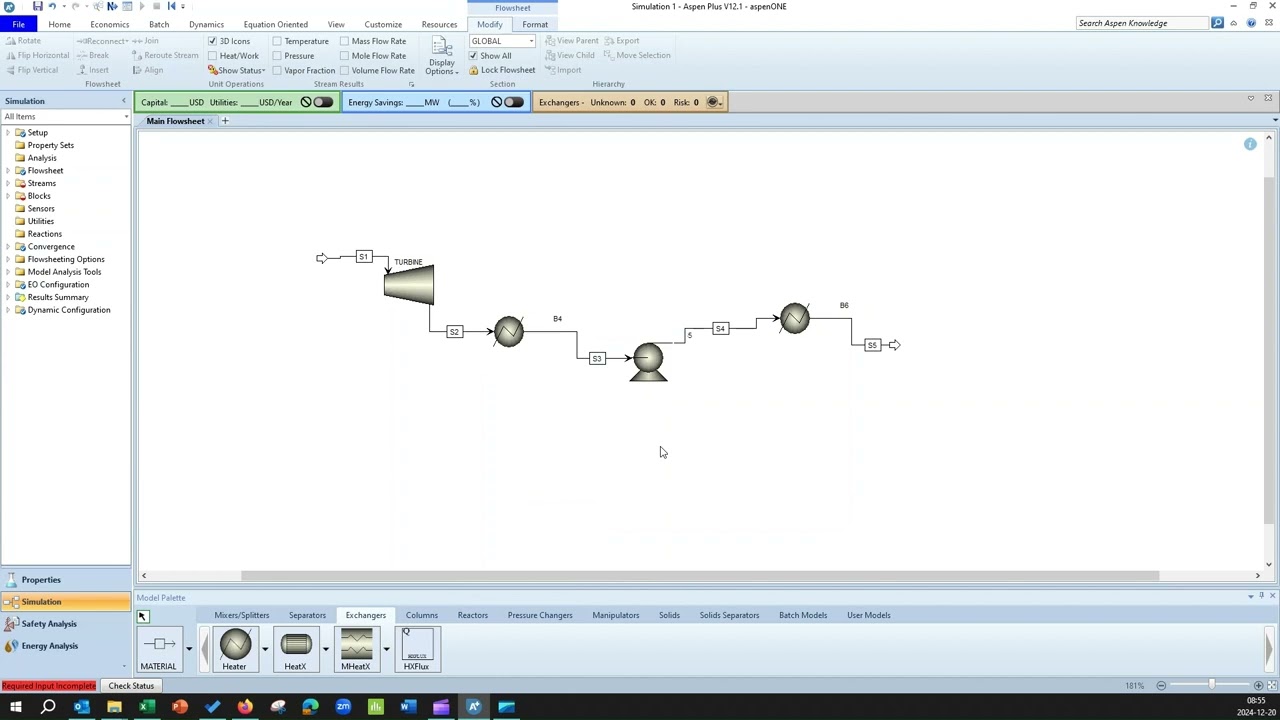The width and height of the screenshot is (1280, 720).
Task: Adjust the zoom slider in status bar
Action: tap(1211, 686)
